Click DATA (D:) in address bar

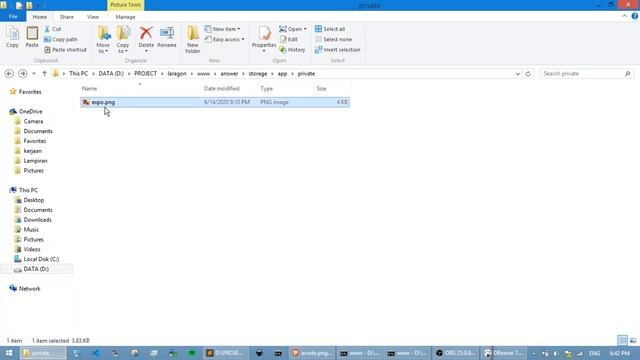coord(111,73)
